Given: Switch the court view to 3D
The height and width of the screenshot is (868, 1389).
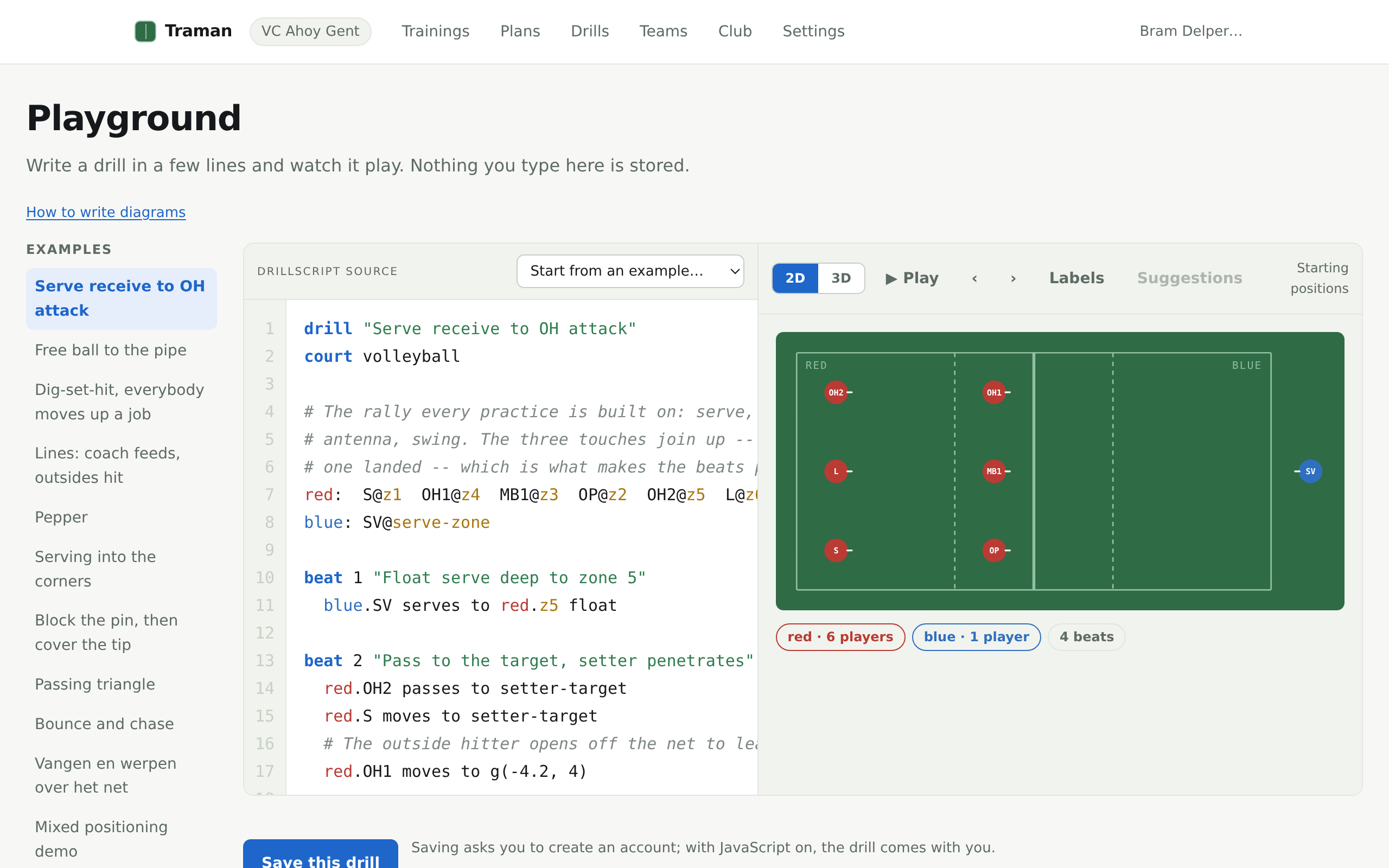Looking at the screenshot, I should pos(841,278).
